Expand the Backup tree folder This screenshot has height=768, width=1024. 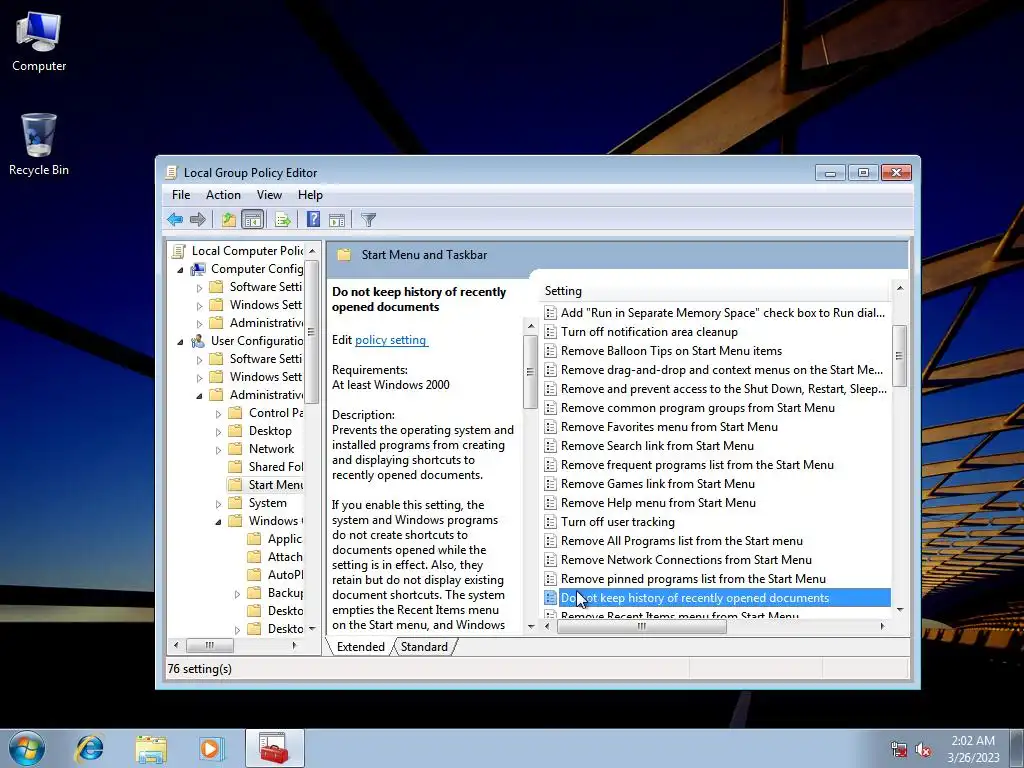coord(237,594)
